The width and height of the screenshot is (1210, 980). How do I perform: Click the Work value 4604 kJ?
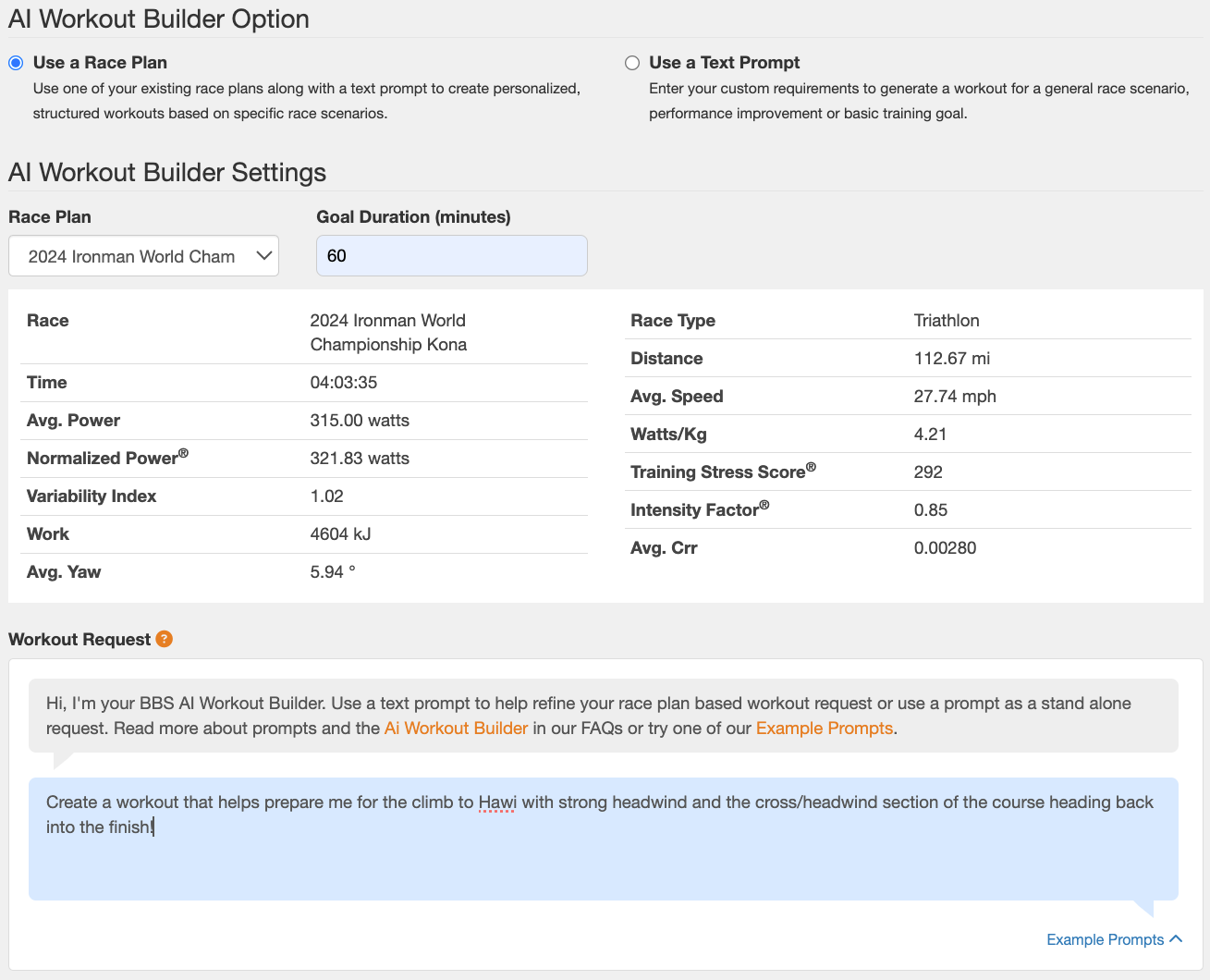tap(341, 534)
